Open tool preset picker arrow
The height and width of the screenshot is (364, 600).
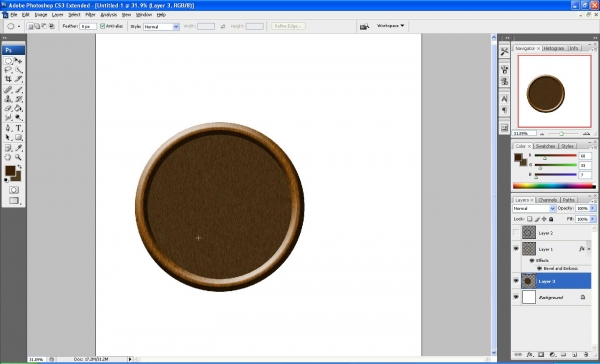click(19, 26)
